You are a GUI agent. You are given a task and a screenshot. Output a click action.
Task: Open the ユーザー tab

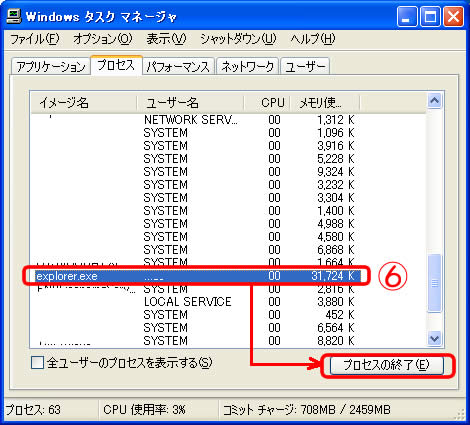click(x=305, y=66)
